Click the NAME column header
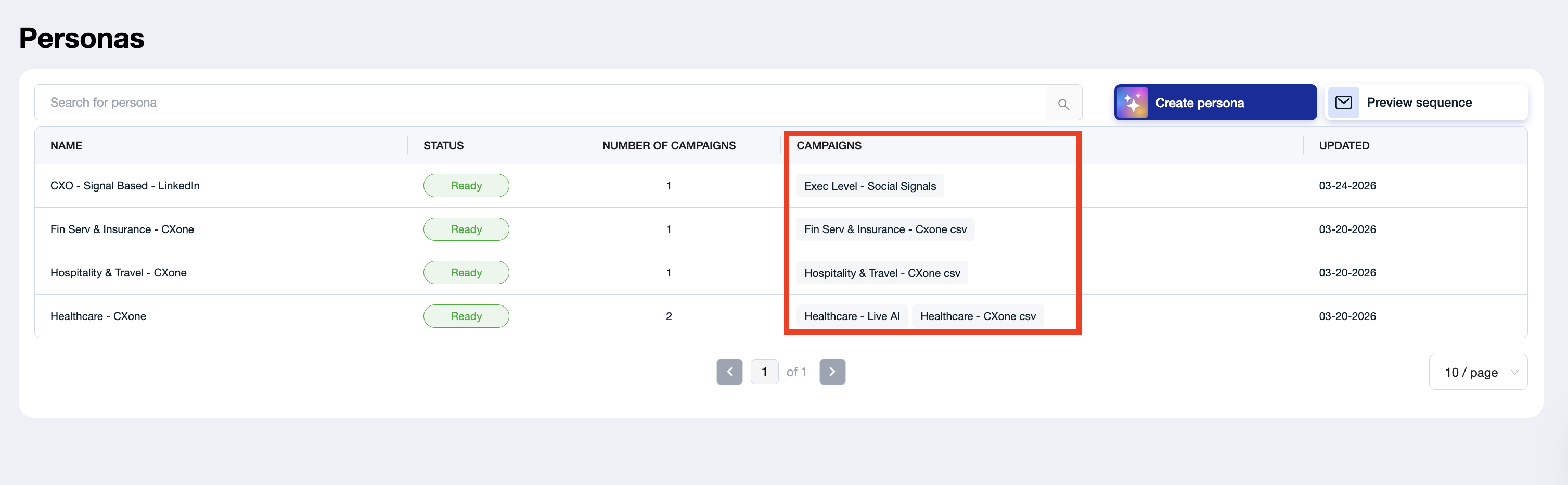The image size is (1568, 485). (x=67, y=145)
